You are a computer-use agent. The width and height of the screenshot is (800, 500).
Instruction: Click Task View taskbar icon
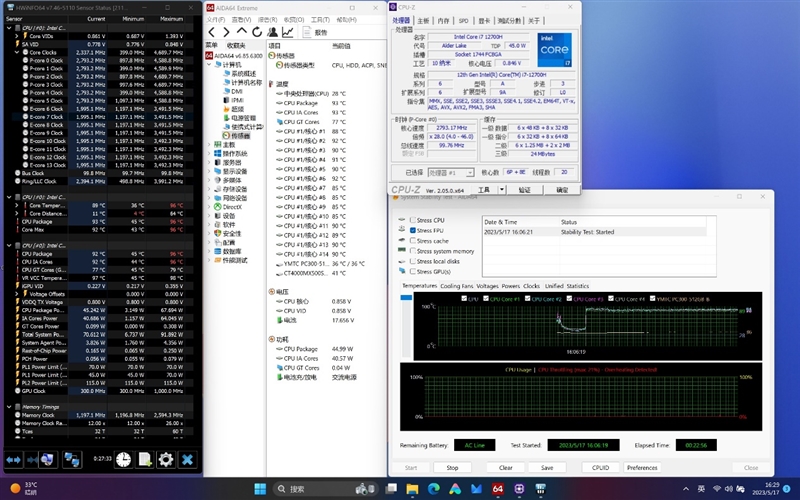click(x=391, y=489)
